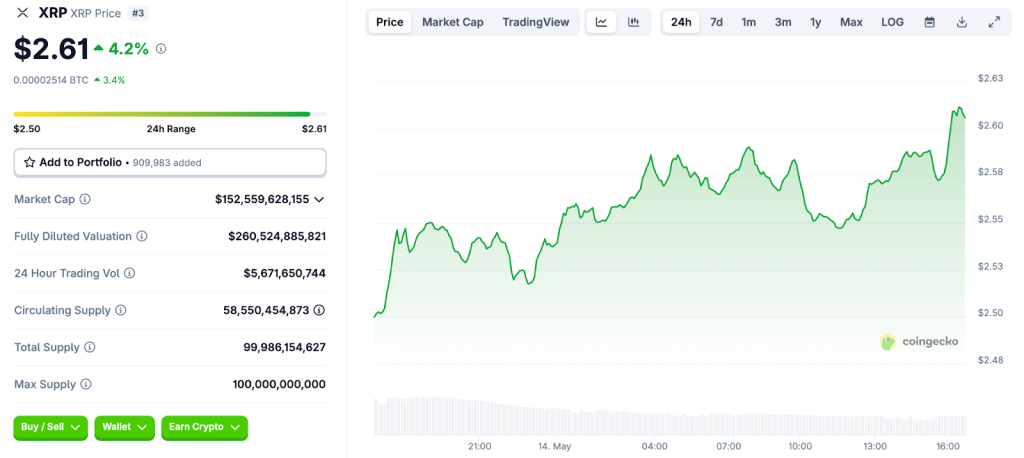Click the price line peak near 16:00

(959, 108)
